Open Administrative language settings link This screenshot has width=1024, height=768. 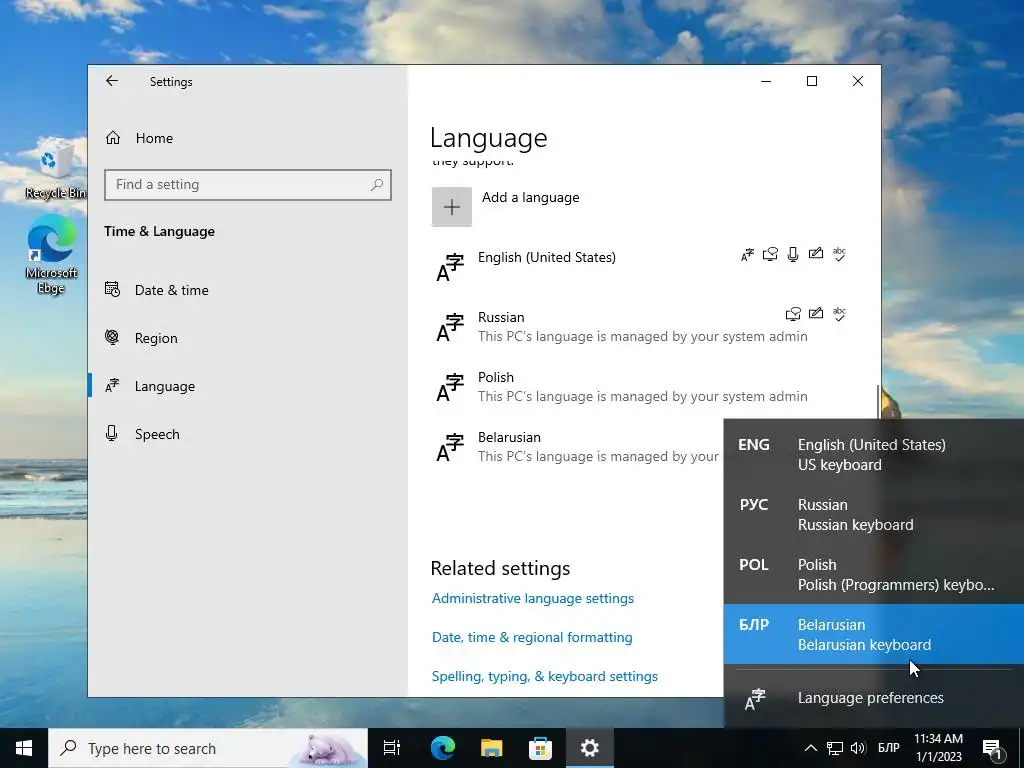[x=533, y=598]
